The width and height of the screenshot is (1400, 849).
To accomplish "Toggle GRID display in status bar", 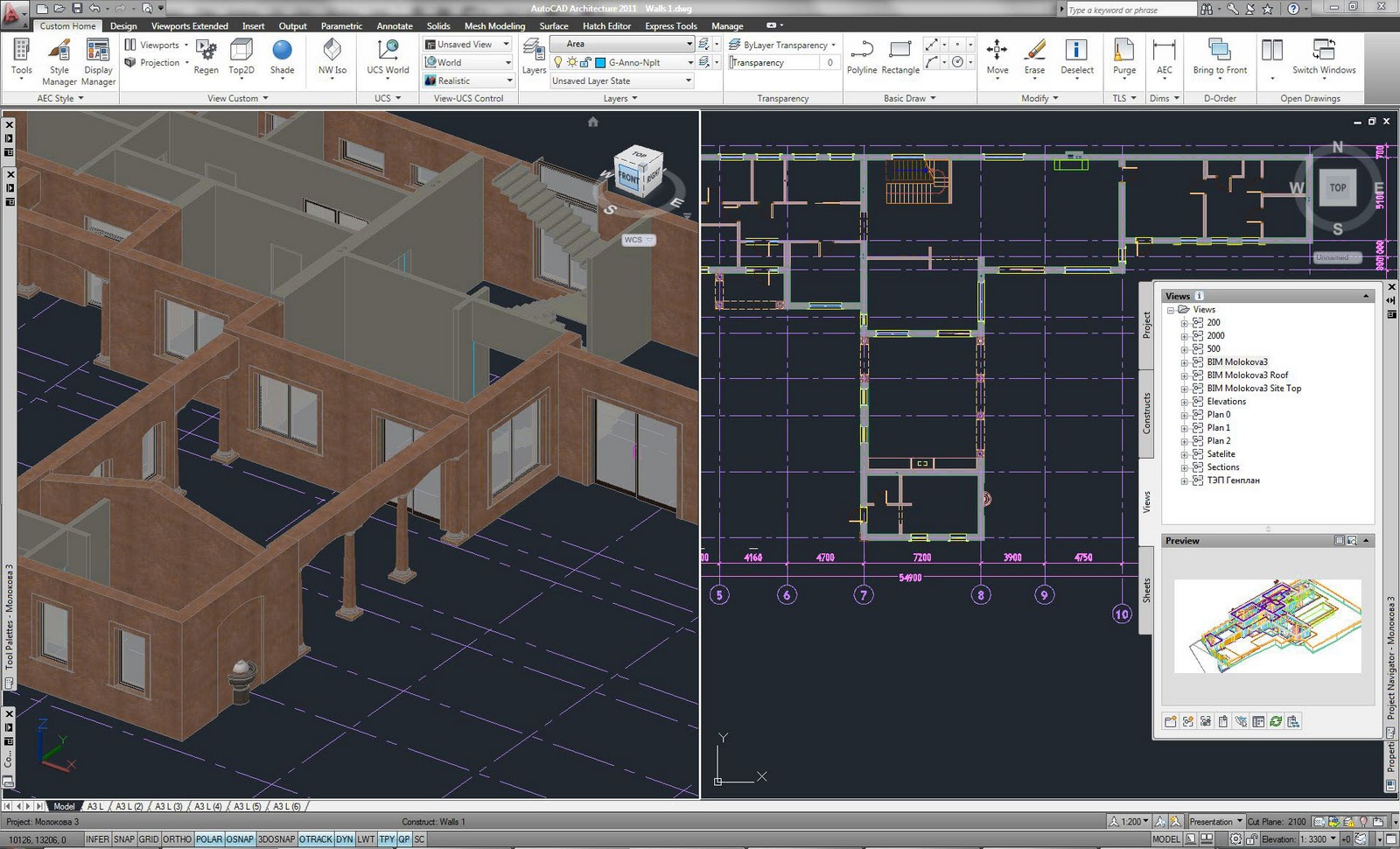I will point(149,839).
